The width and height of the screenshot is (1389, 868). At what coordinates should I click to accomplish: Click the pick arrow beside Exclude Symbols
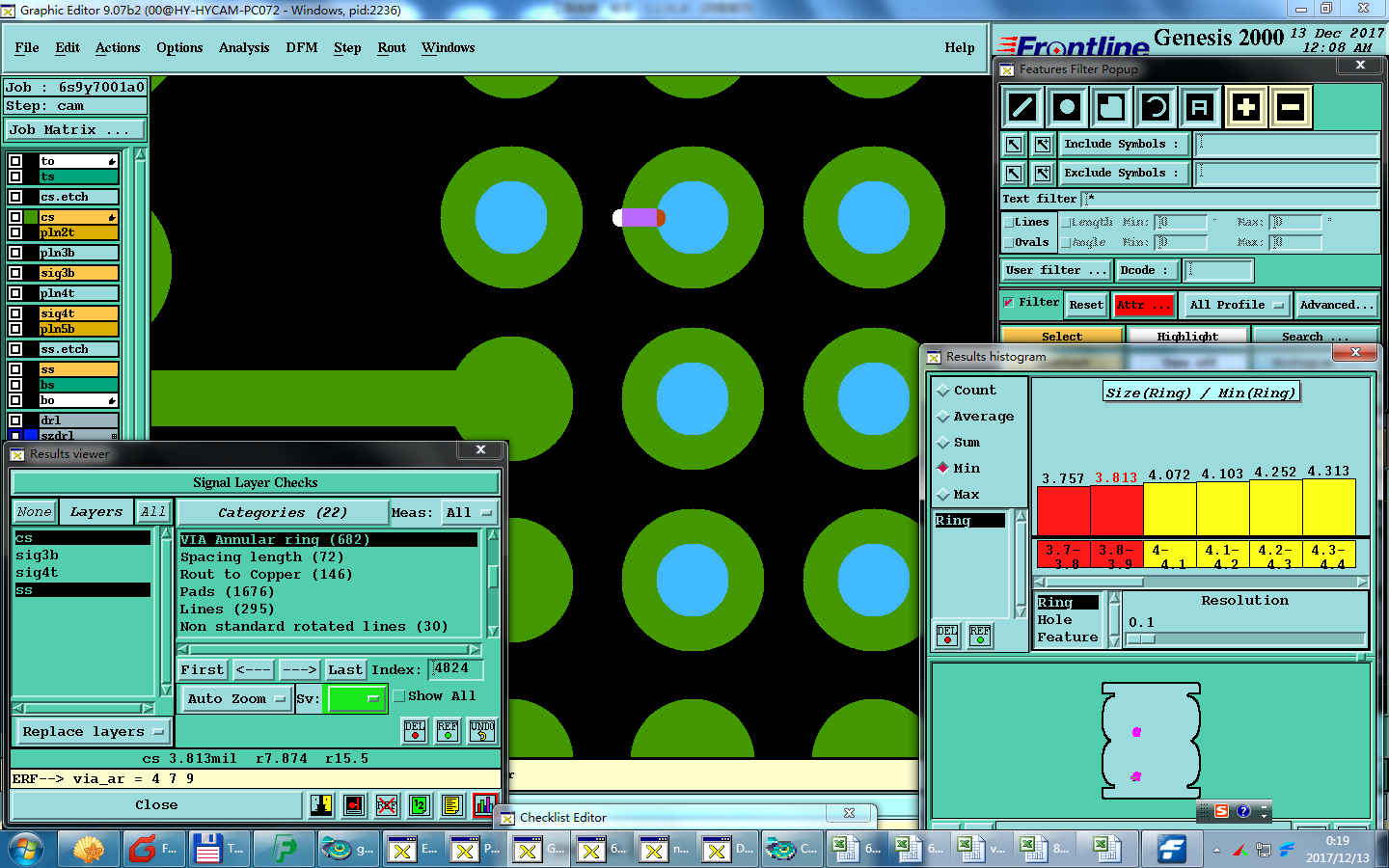pos(1014,174)
